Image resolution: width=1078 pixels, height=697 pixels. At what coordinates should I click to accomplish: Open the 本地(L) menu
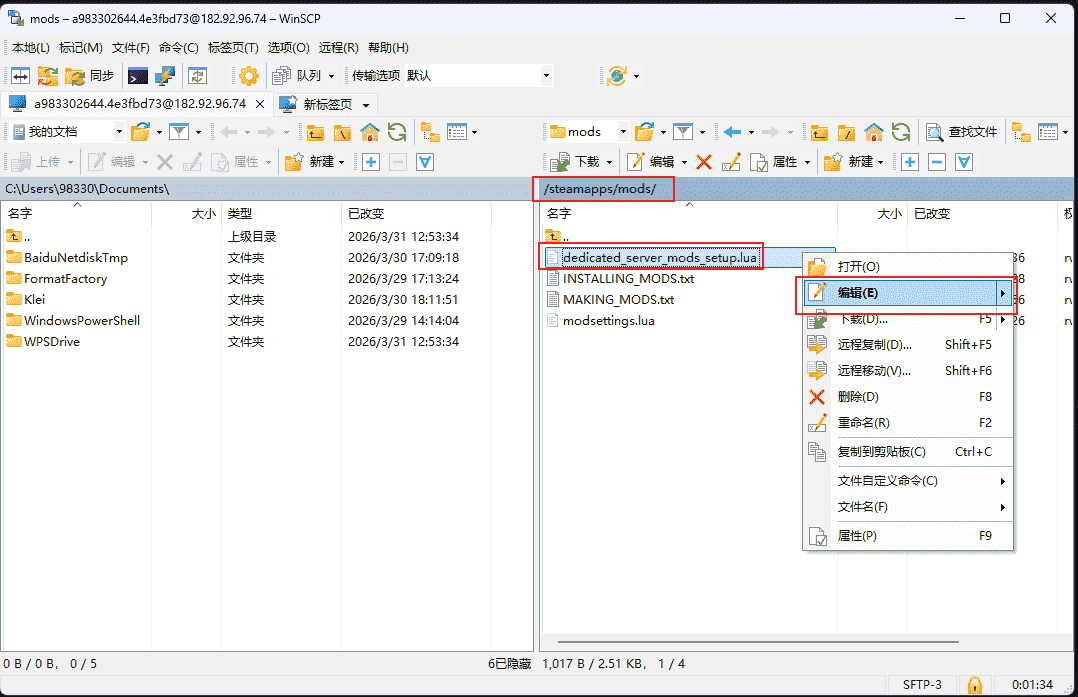(x=30, y=47)
